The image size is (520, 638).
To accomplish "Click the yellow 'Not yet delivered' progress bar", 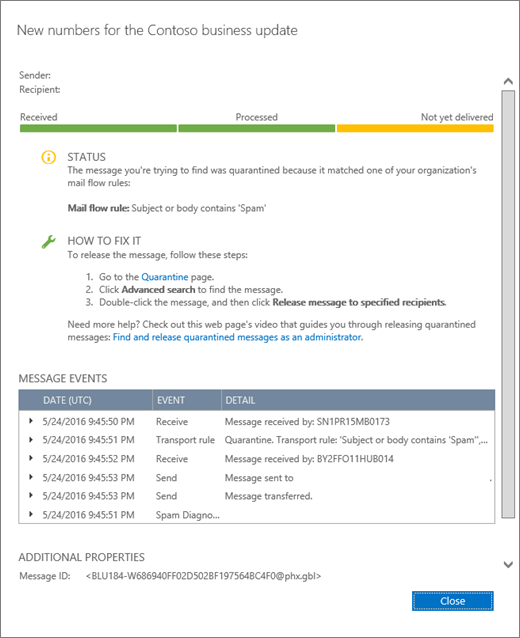I will pyautogui.click(x=415, y=129).
